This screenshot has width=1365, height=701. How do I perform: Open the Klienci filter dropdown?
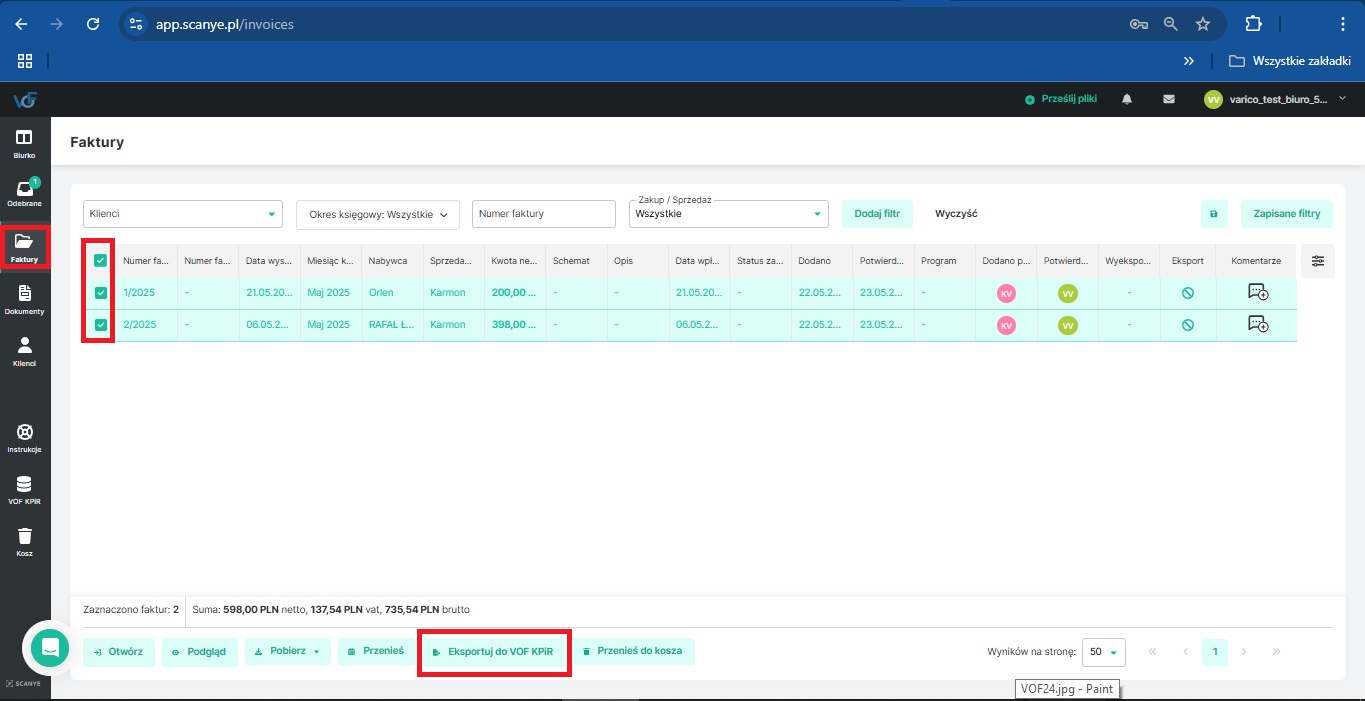(183, 214)
